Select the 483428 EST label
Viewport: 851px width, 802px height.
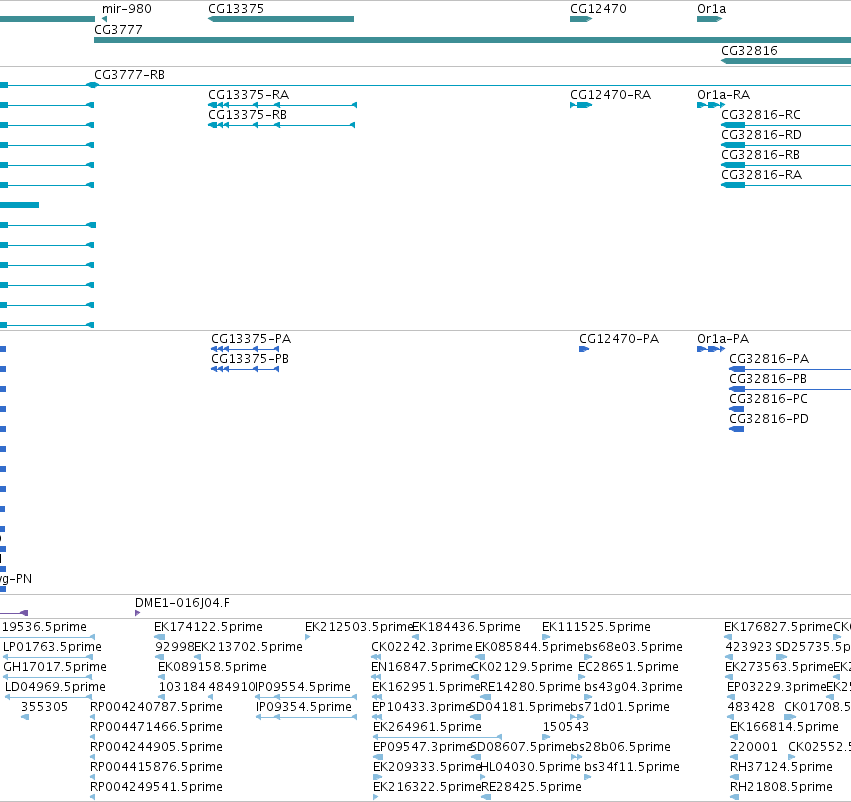[x=751, y=707]
